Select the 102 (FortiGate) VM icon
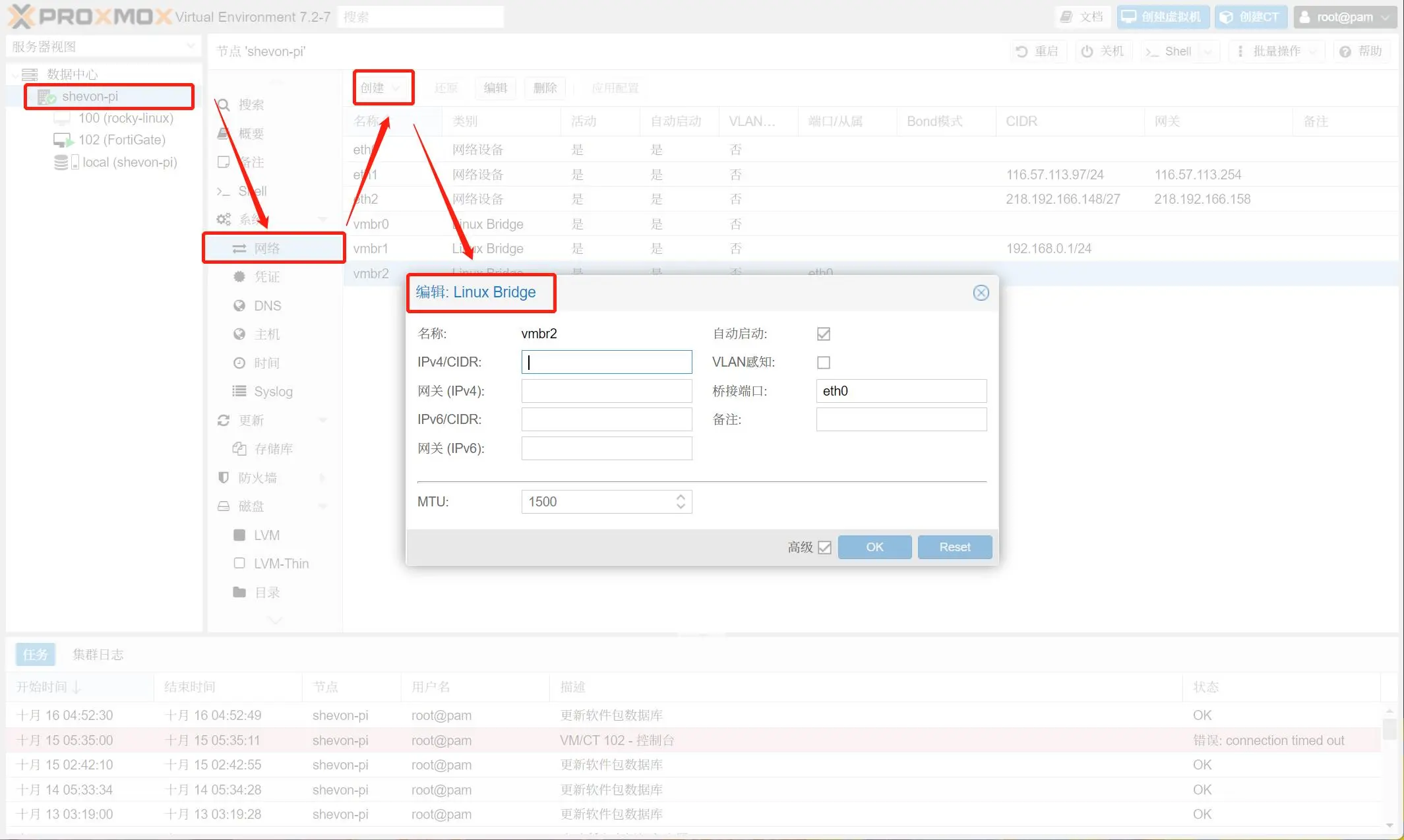The width and height of the screenshot is (1404, 840). click(63, 140)
